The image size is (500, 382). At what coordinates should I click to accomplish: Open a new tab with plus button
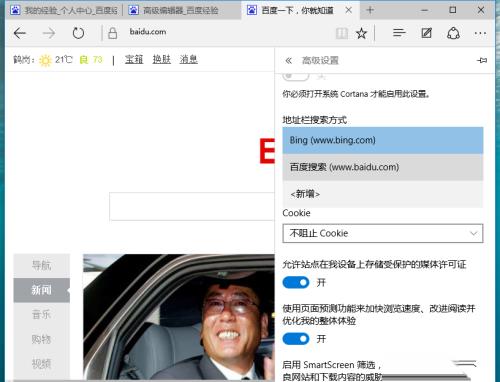(370, 10)
